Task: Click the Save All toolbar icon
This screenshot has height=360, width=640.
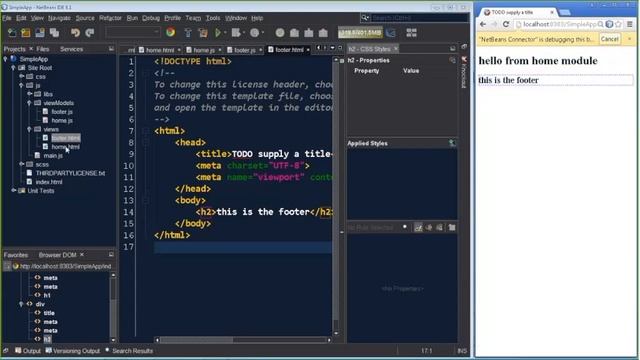Action: tap(54, 33)
